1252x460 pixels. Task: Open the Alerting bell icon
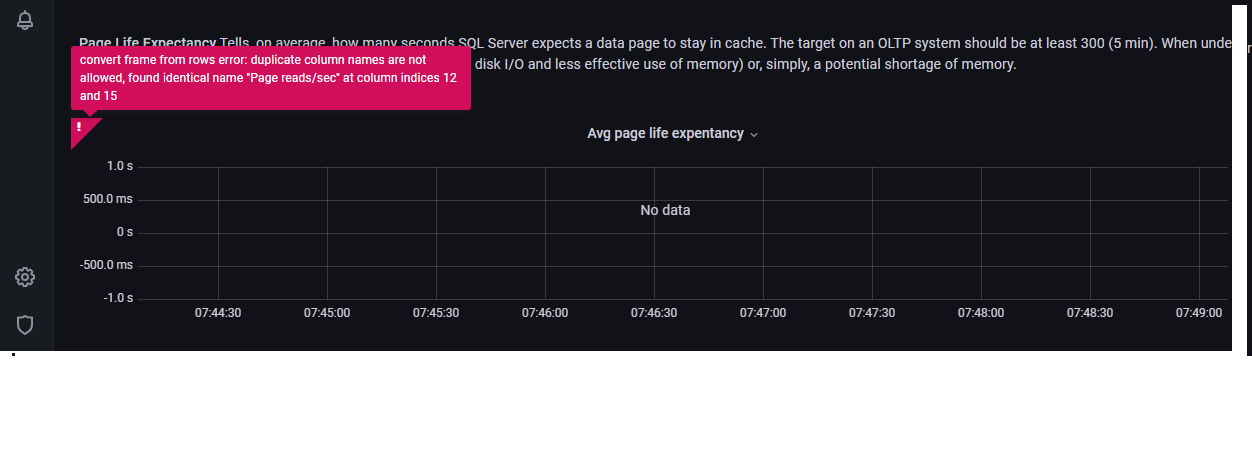tap(26, 20)
